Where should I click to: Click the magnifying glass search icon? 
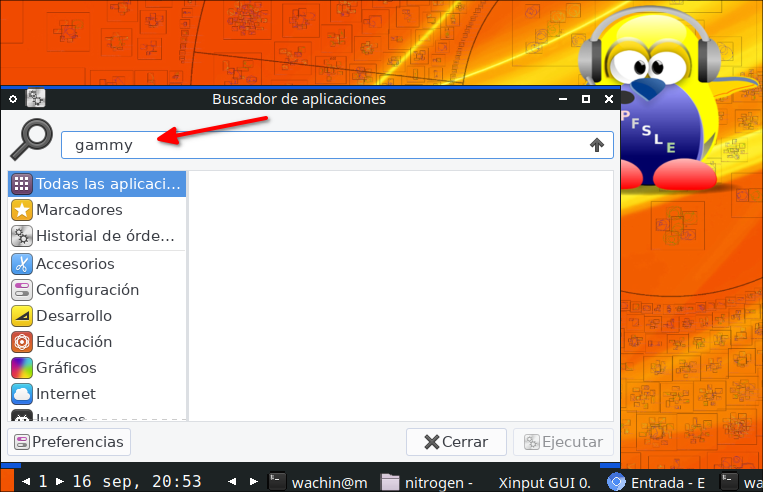pyautogui.click(x=32, y=139)
